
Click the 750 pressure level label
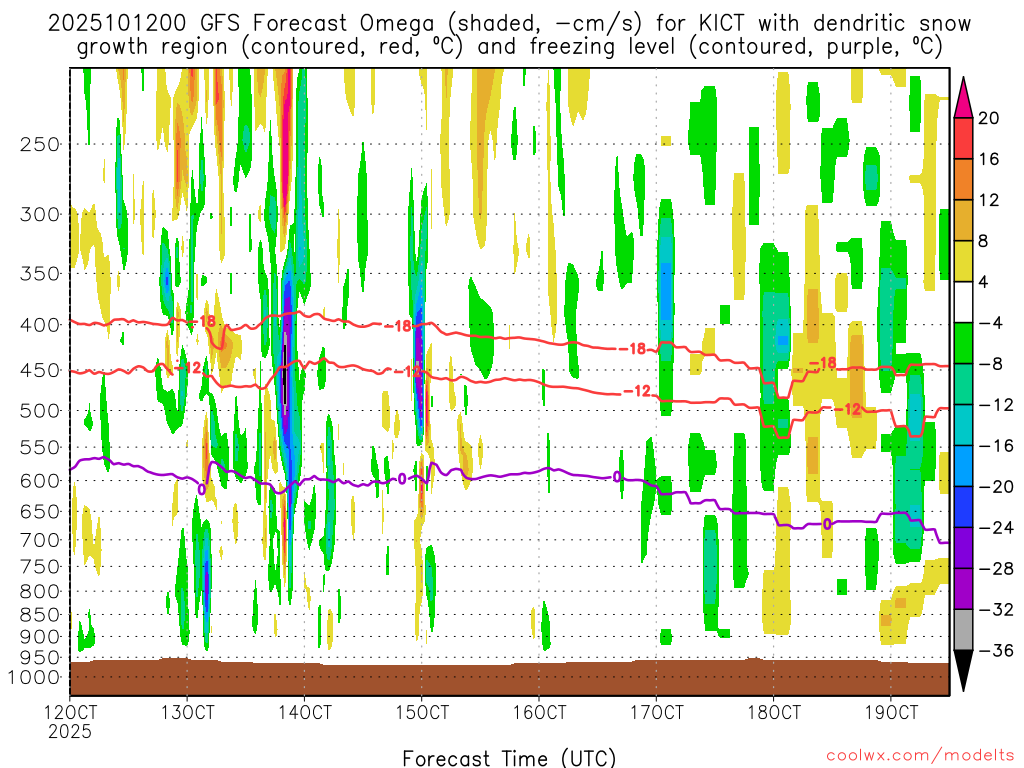pyautogui.click(x=40, y=567)
